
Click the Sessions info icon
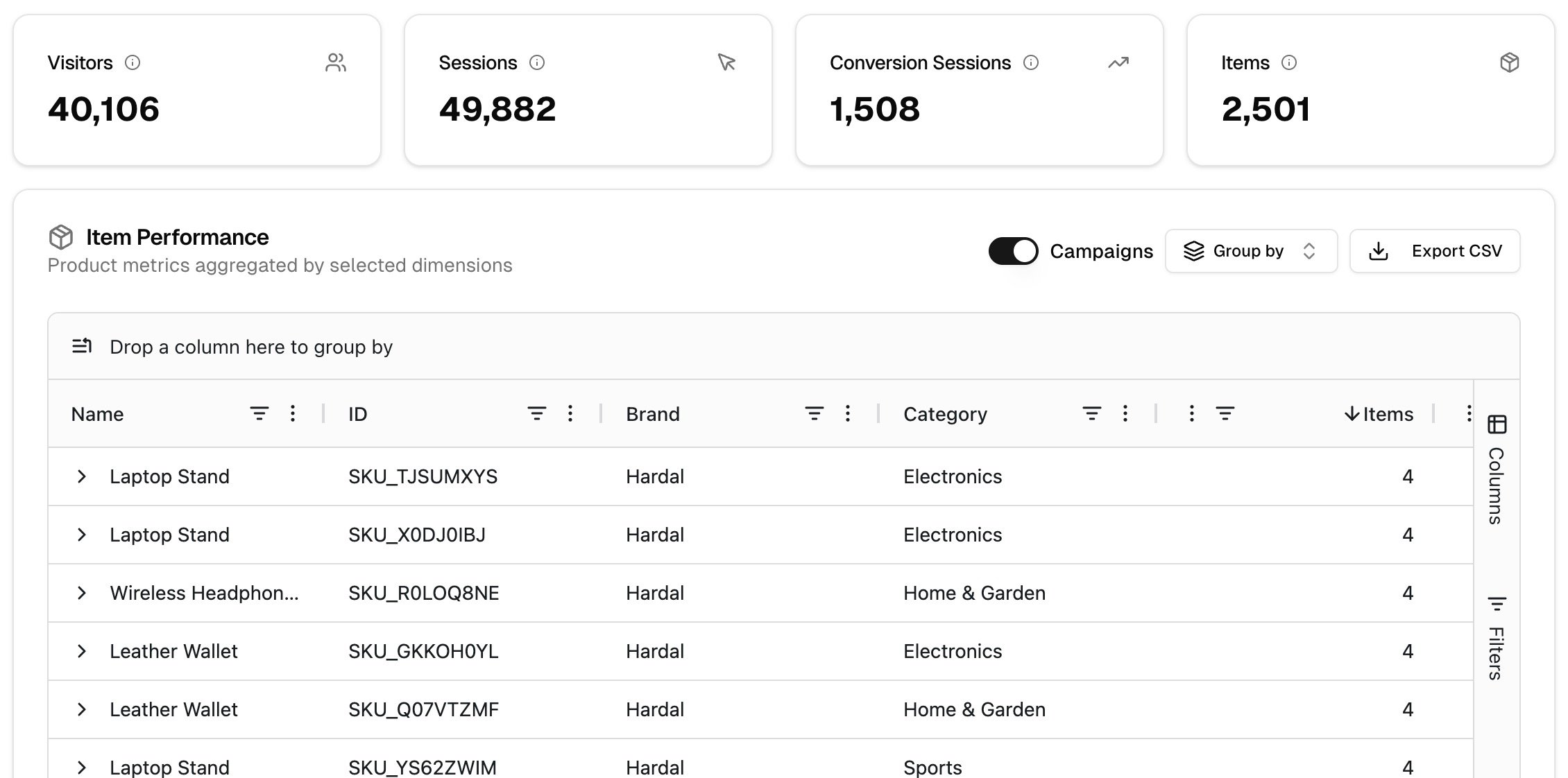click(x=537, y=63)
